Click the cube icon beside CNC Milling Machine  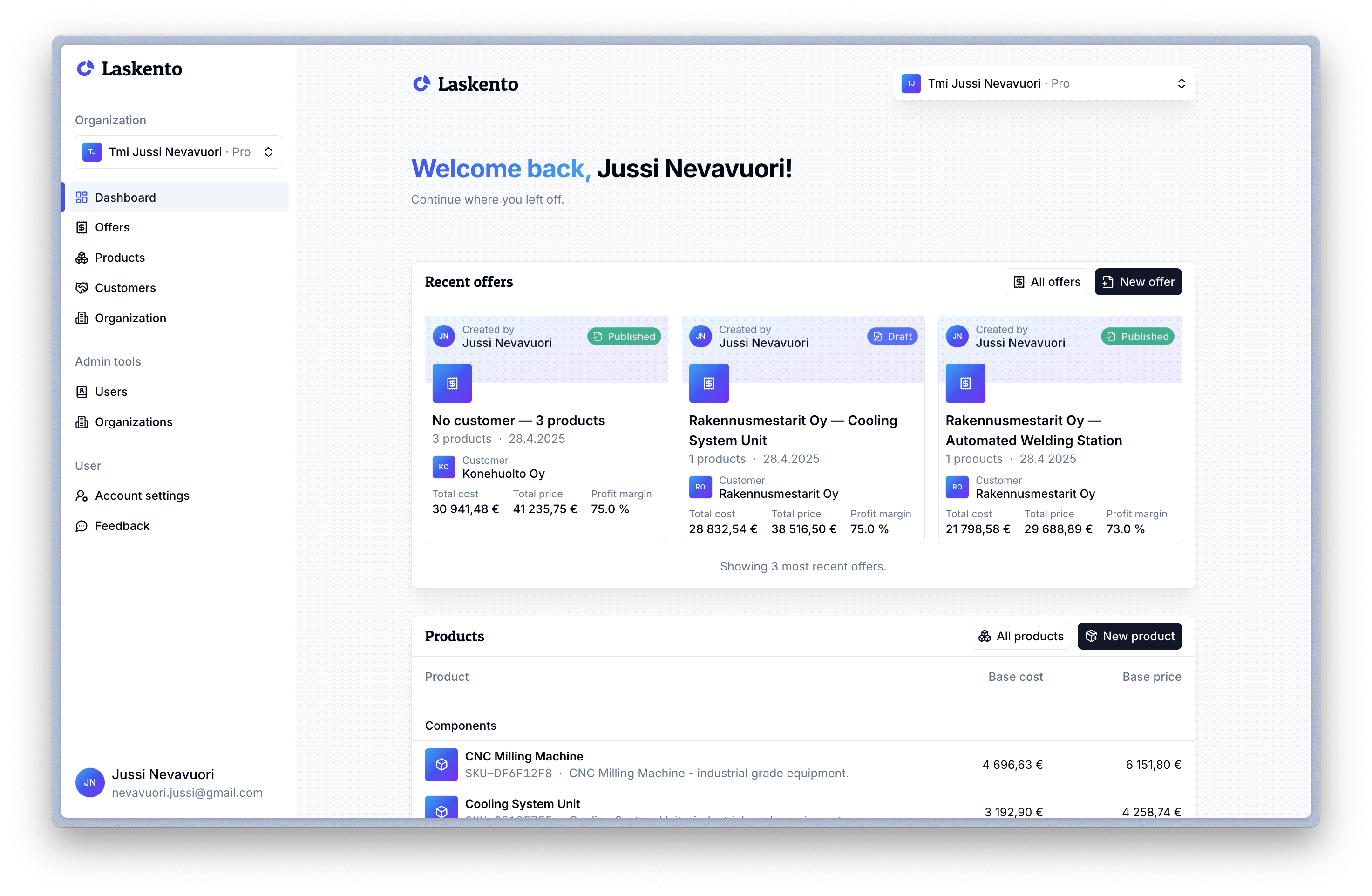441,764
